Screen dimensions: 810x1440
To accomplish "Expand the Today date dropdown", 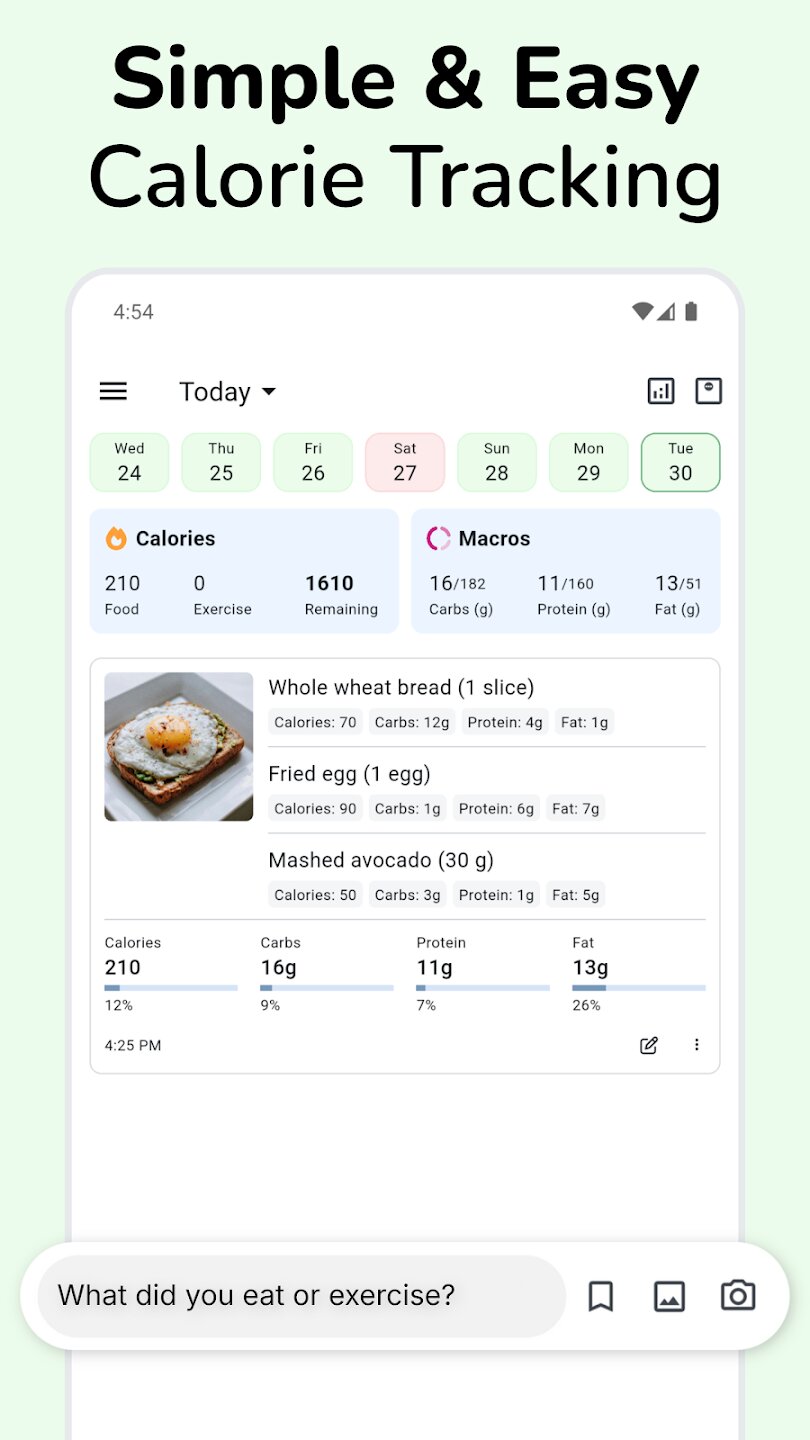I will 227,392.
